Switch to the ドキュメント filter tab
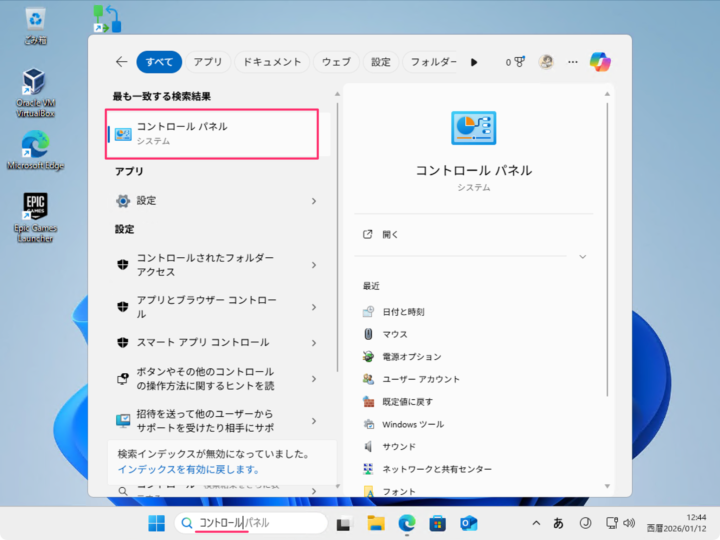The width and height of the screenshot is (720, 540). coord(273,62)
